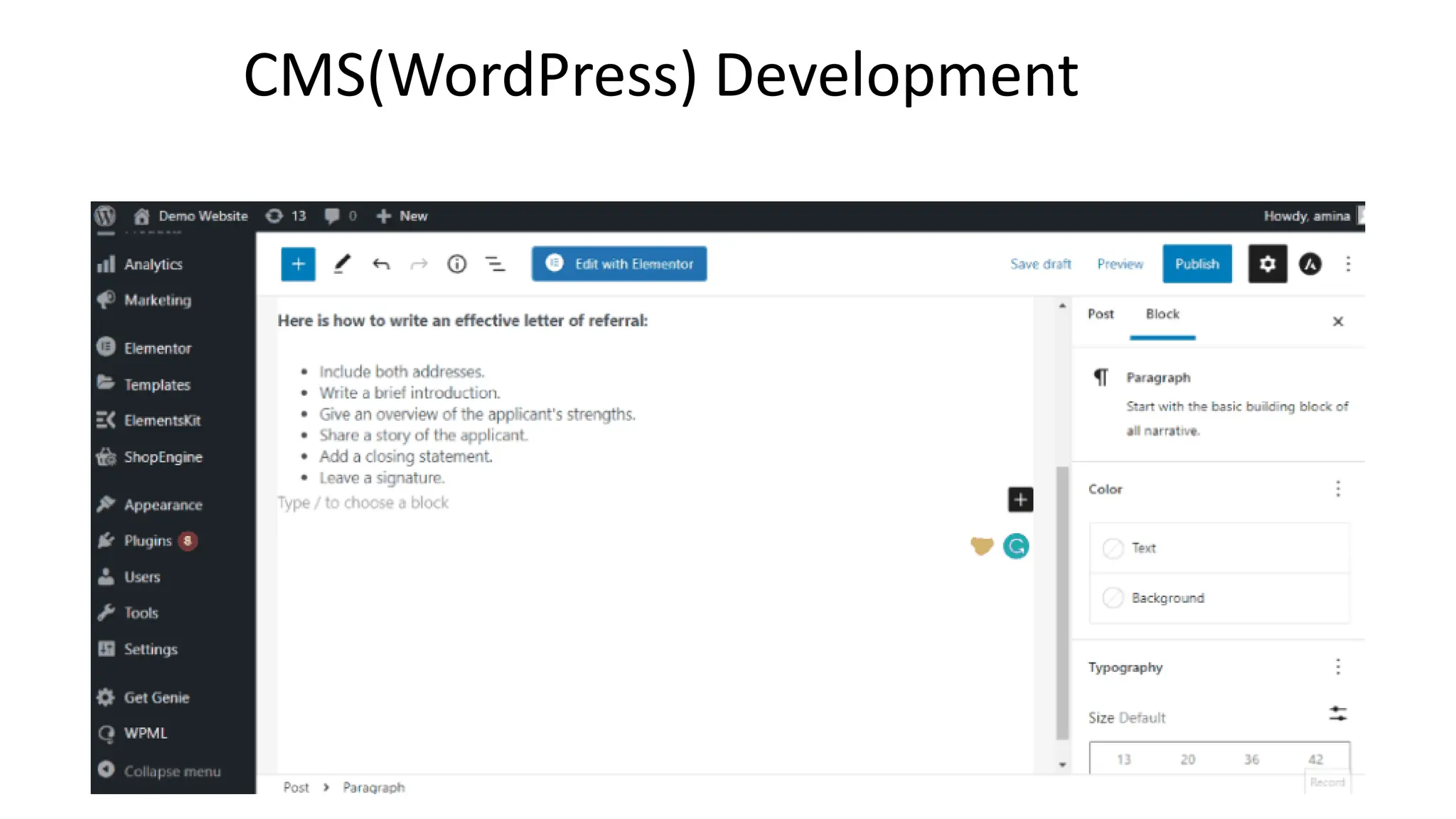Select font size 13
The image size is (1456, 819).
(1123, 759)
